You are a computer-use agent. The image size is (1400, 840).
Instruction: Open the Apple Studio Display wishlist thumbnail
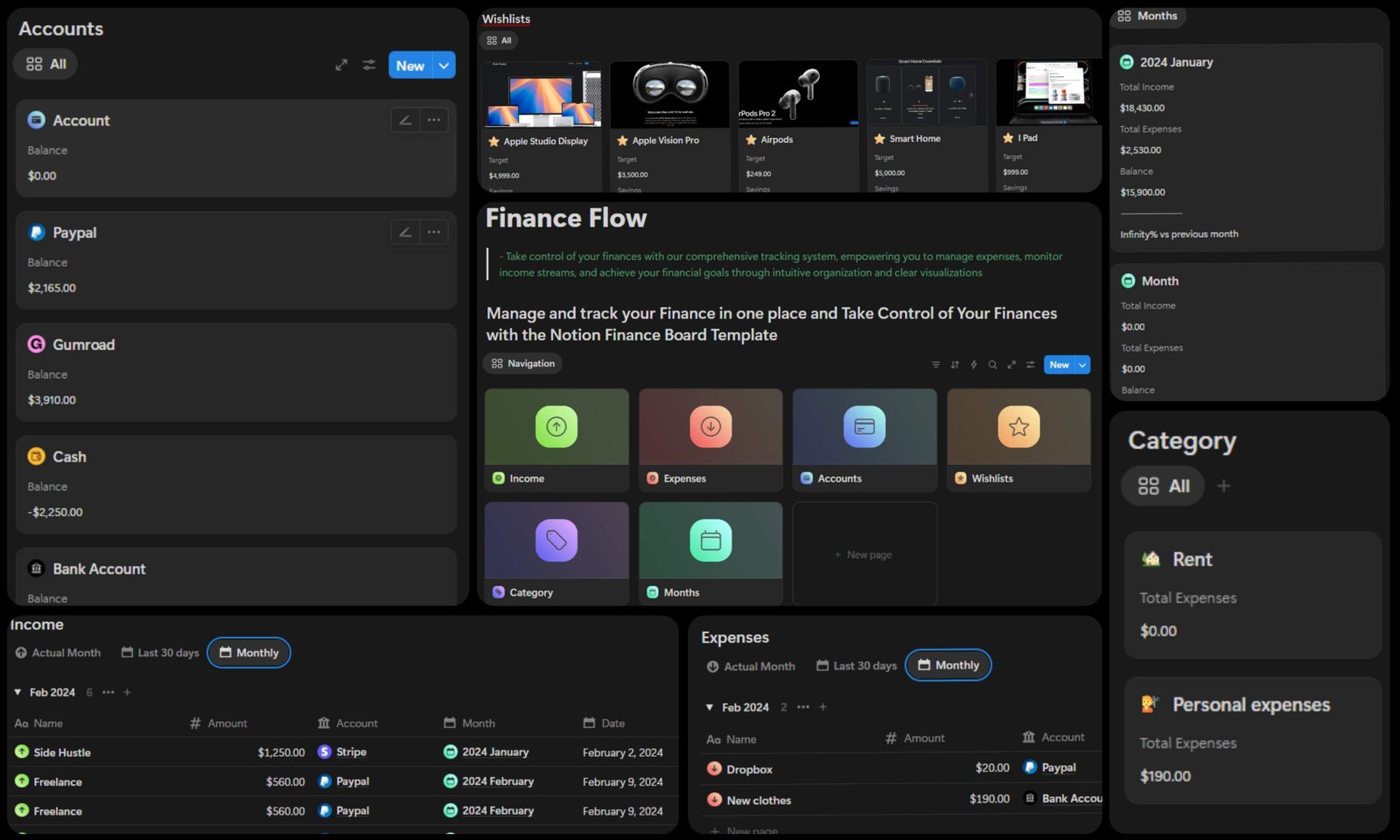coord(542,95)
